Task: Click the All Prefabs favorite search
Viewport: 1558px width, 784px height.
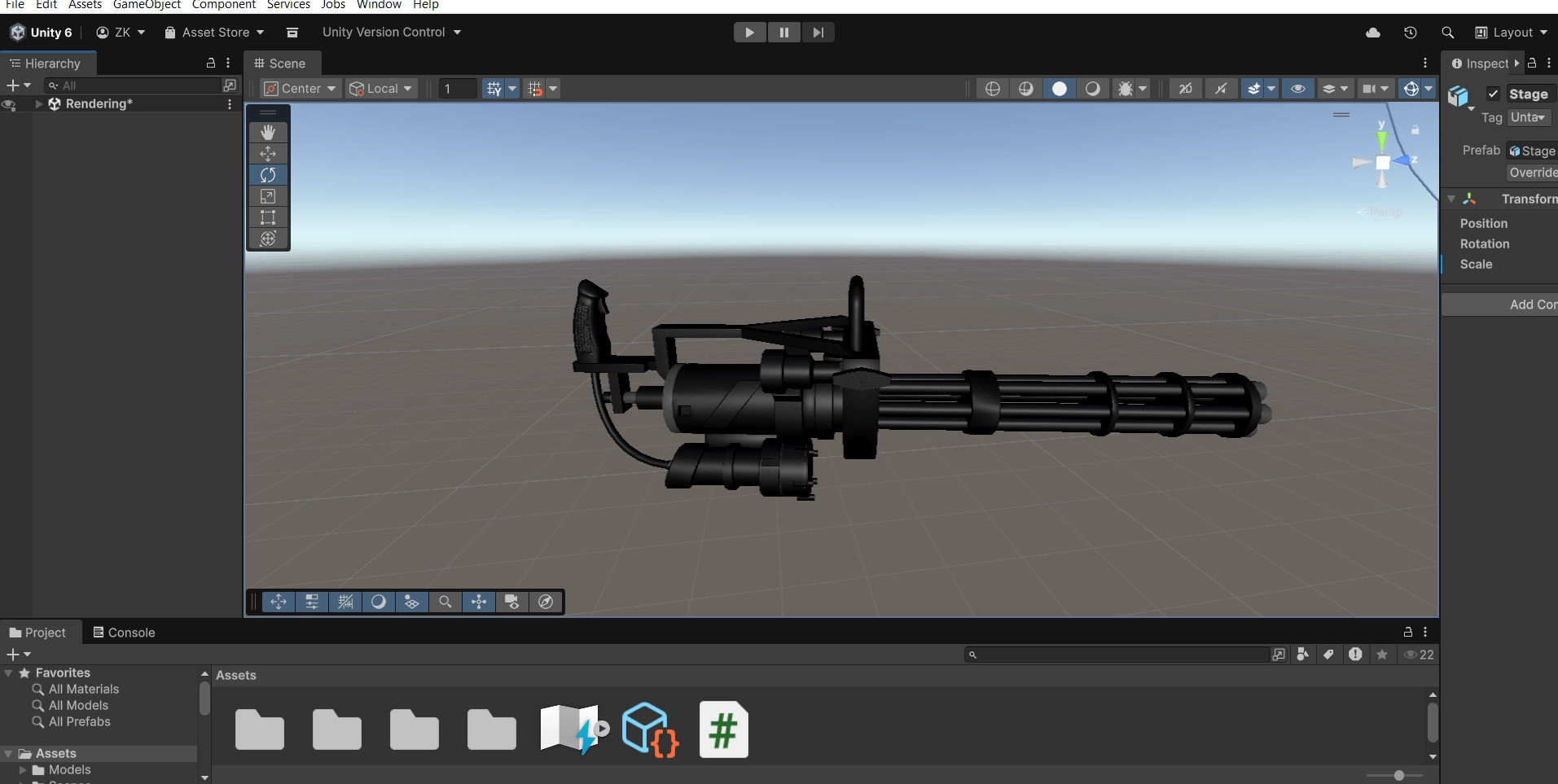Action: click(x=79, y=722)
